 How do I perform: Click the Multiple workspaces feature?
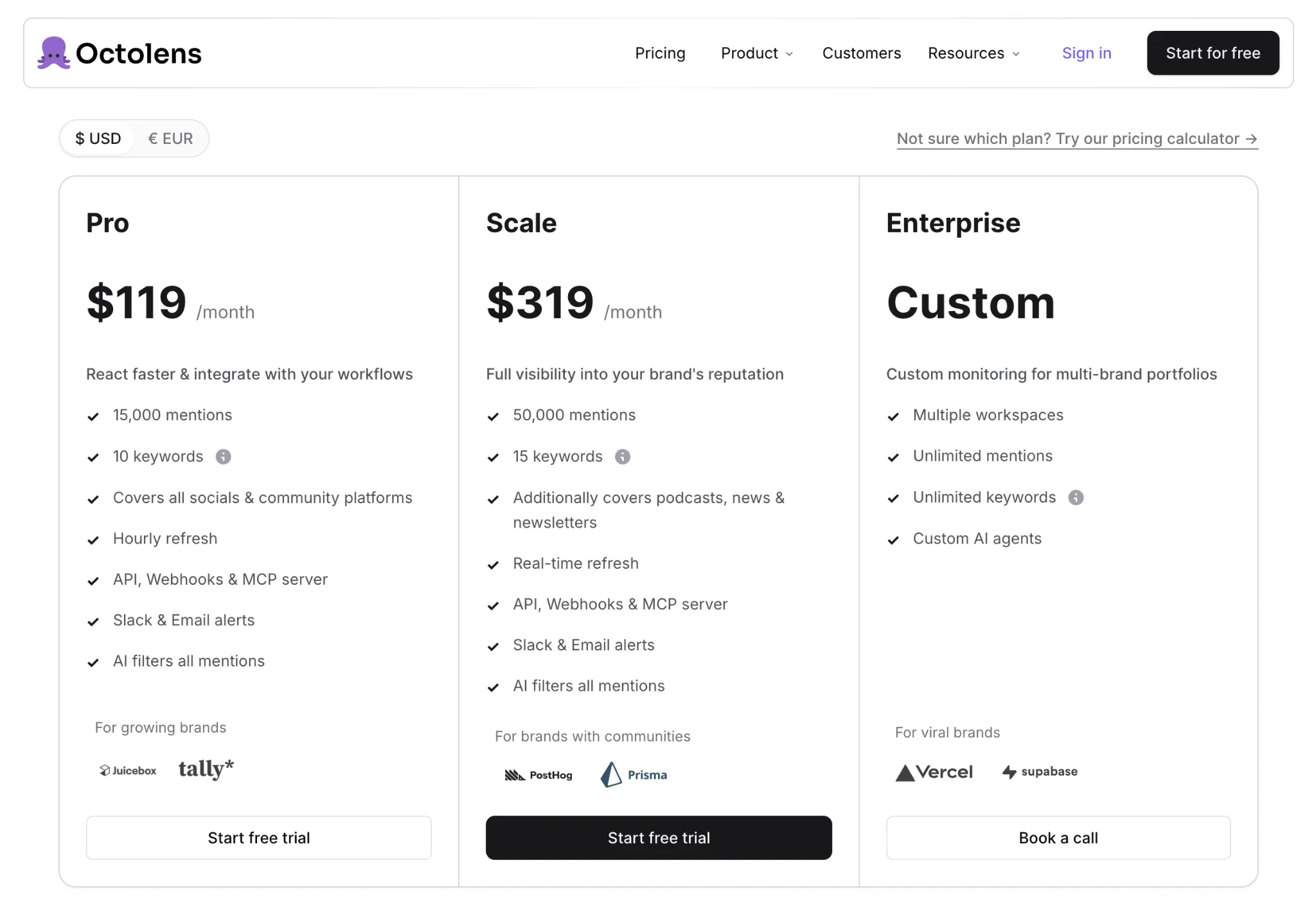pos(988,415)
